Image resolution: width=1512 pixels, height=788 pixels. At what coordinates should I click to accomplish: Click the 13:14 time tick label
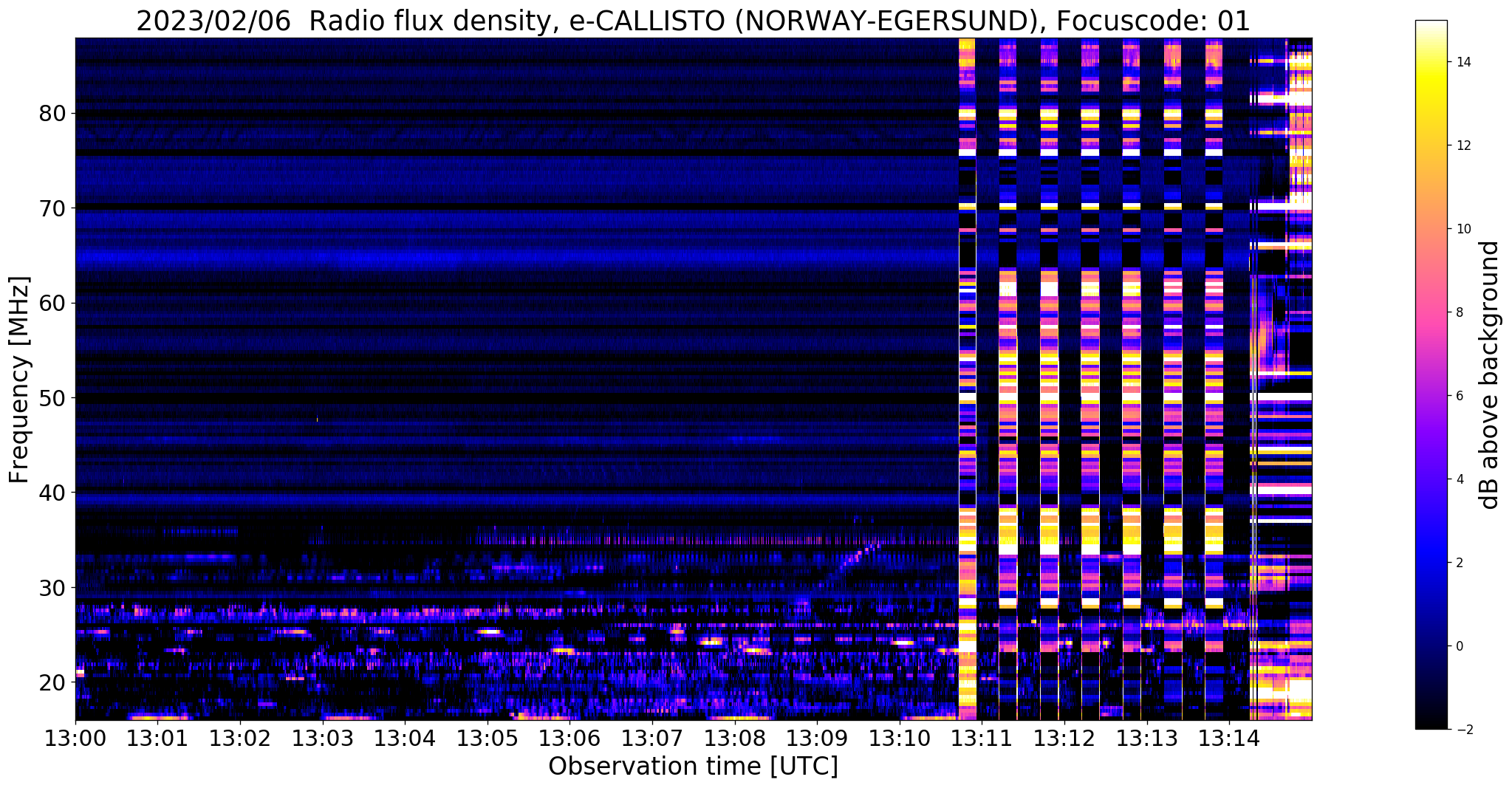coord(1229,738)
